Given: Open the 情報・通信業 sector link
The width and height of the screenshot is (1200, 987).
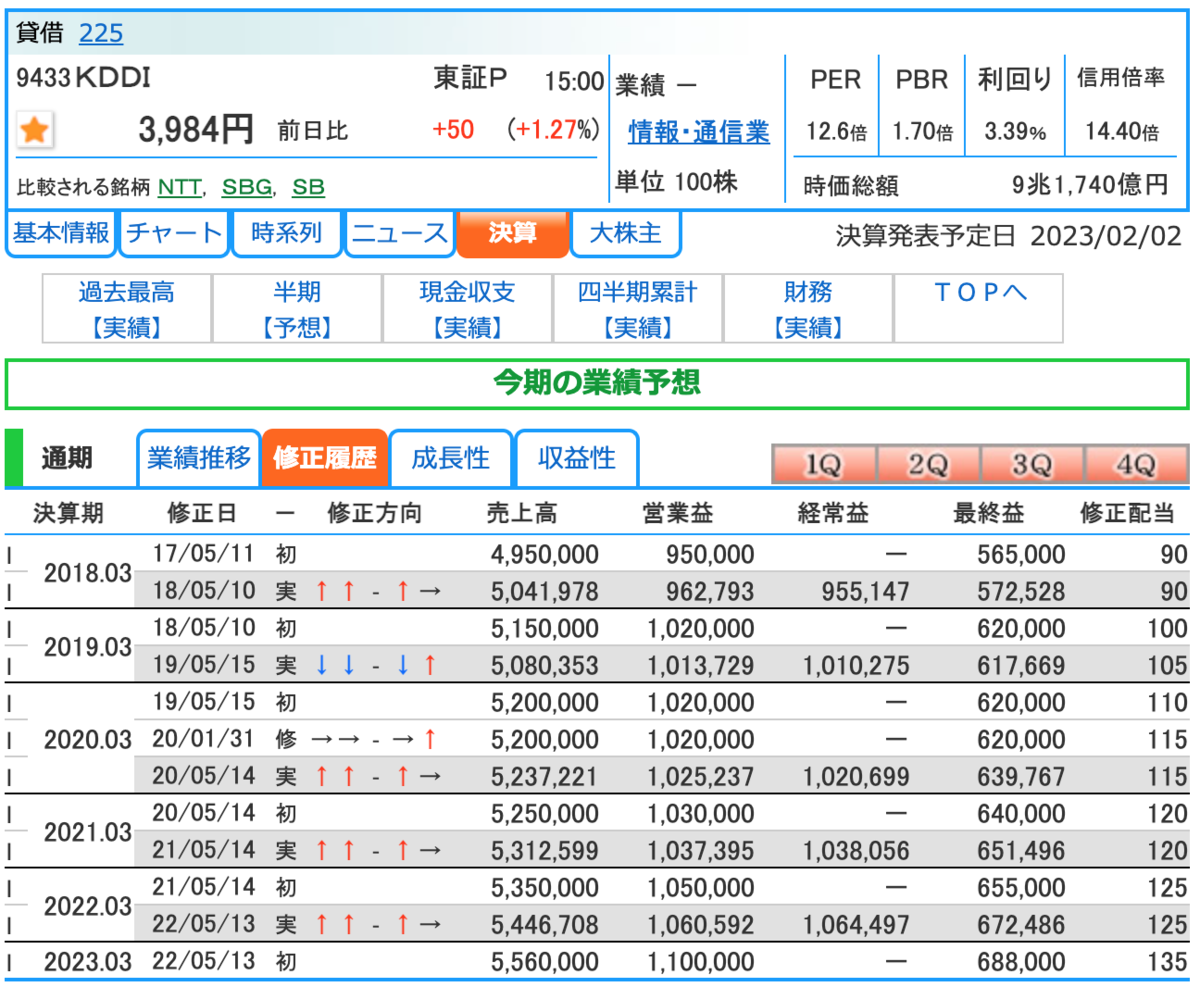Looking at the screenshot, I should (699, 130).
